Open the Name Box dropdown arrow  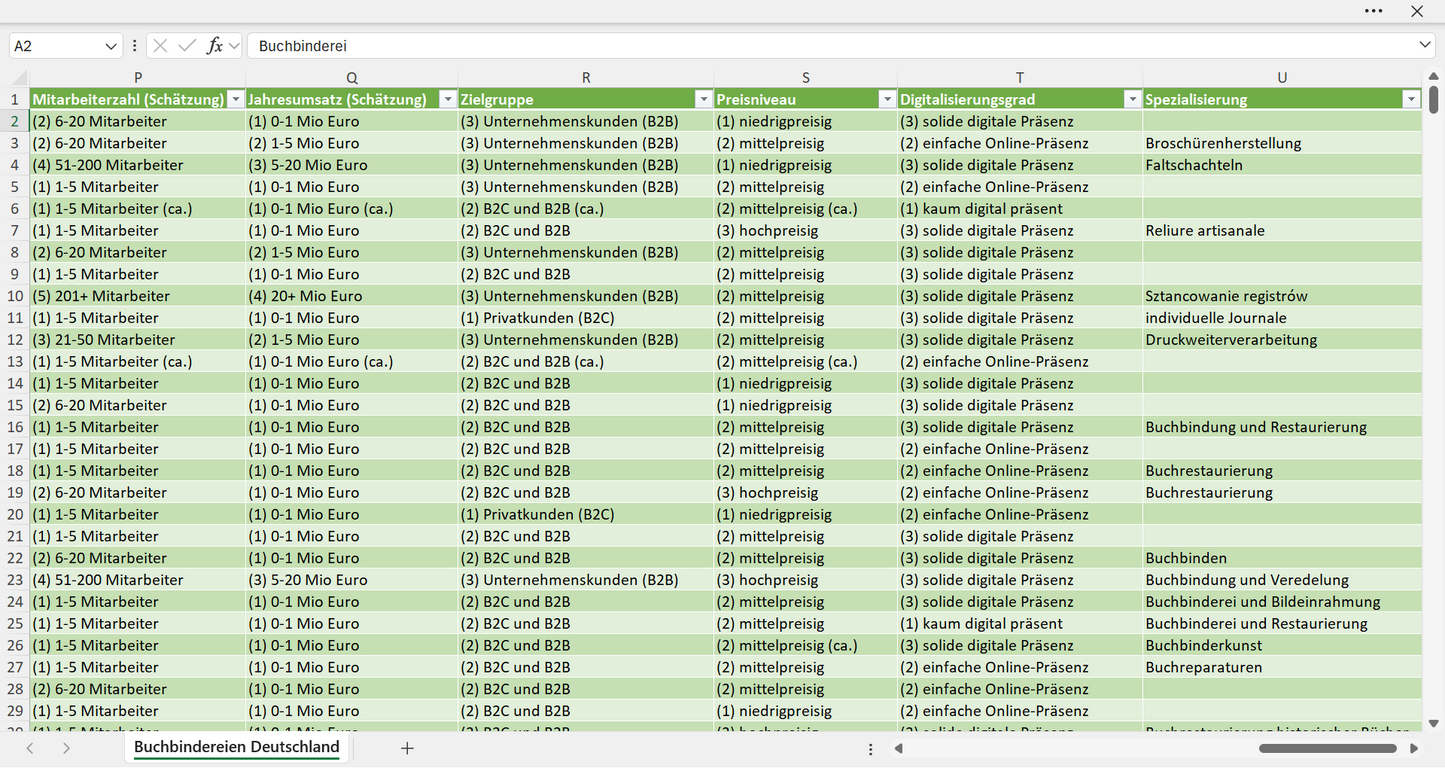point(111,46)
